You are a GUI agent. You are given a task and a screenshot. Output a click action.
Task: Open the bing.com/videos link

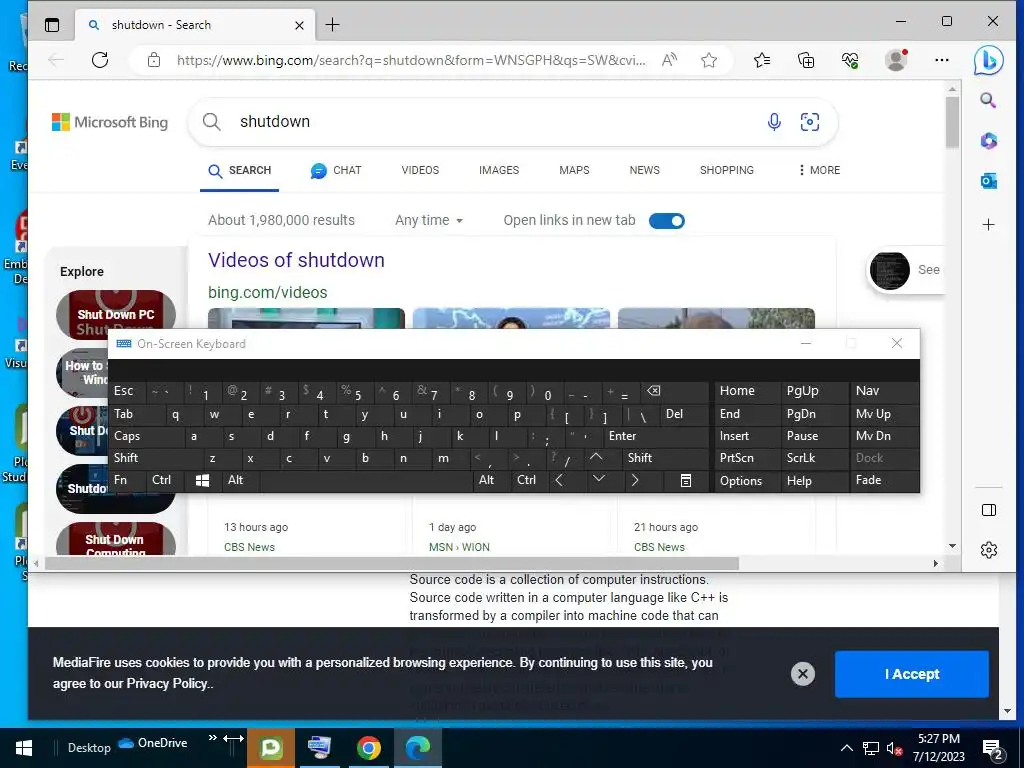(268, 292)
